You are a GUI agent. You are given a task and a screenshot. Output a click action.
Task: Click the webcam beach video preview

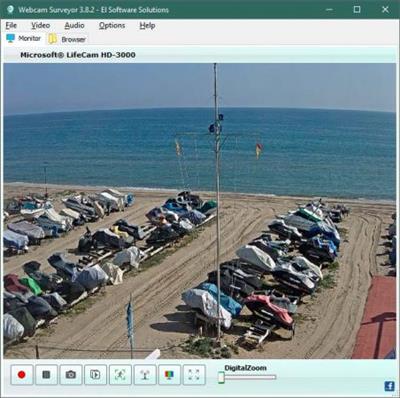coord(200,211)
